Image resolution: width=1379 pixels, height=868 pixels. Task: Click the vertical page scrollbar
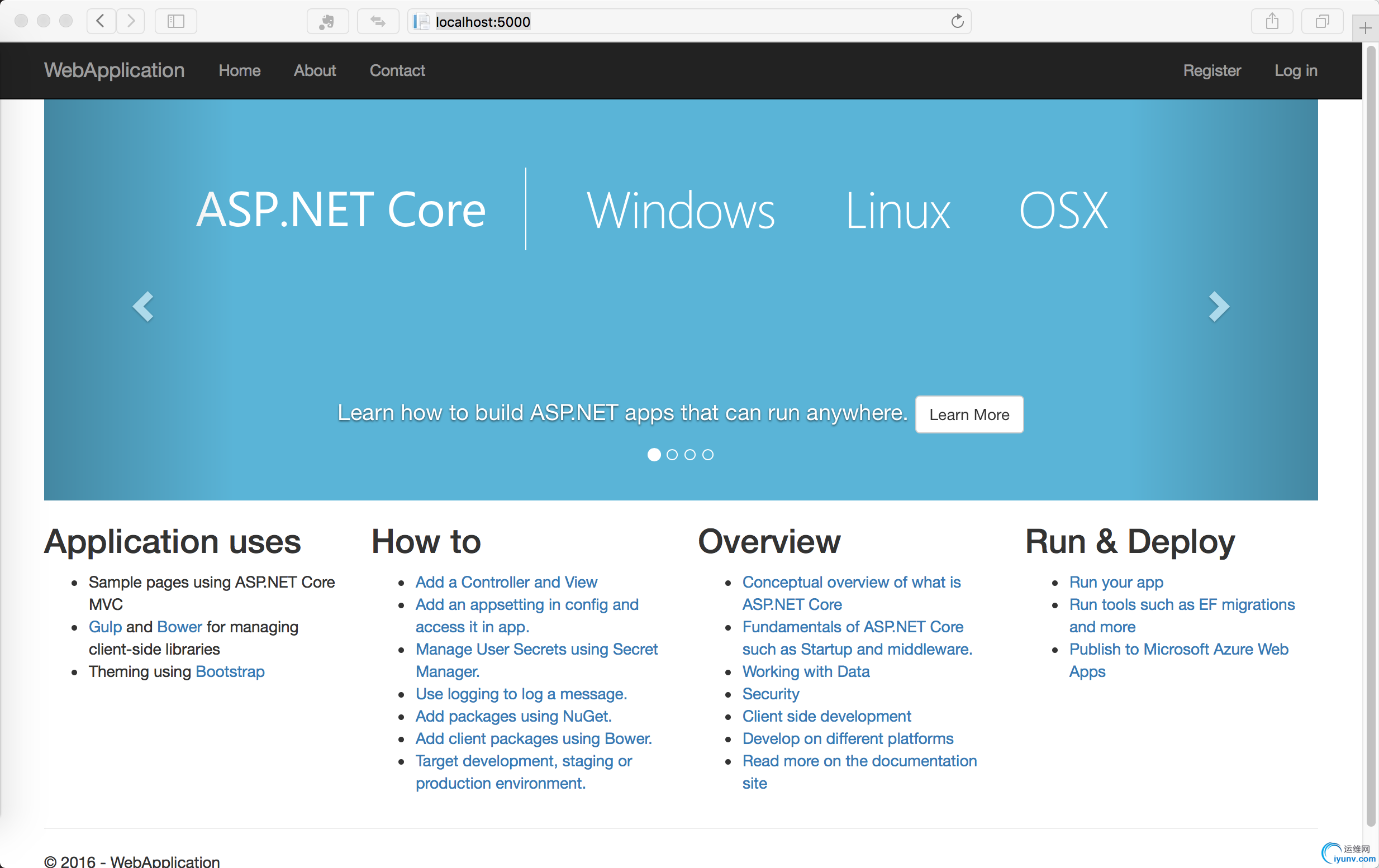pos(1371,435)
